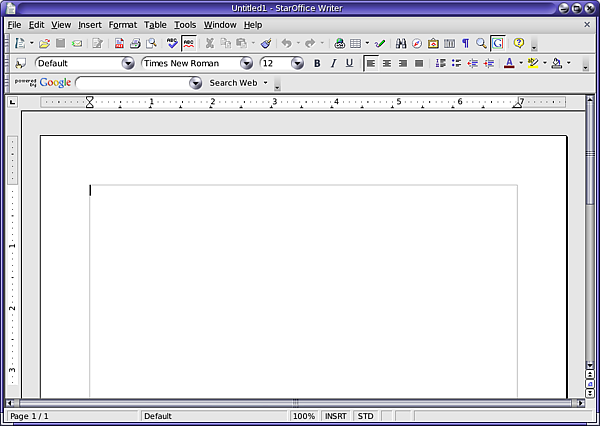Click the Cut scissors icon
Screen dimensions: 600x426
(210, 43)
